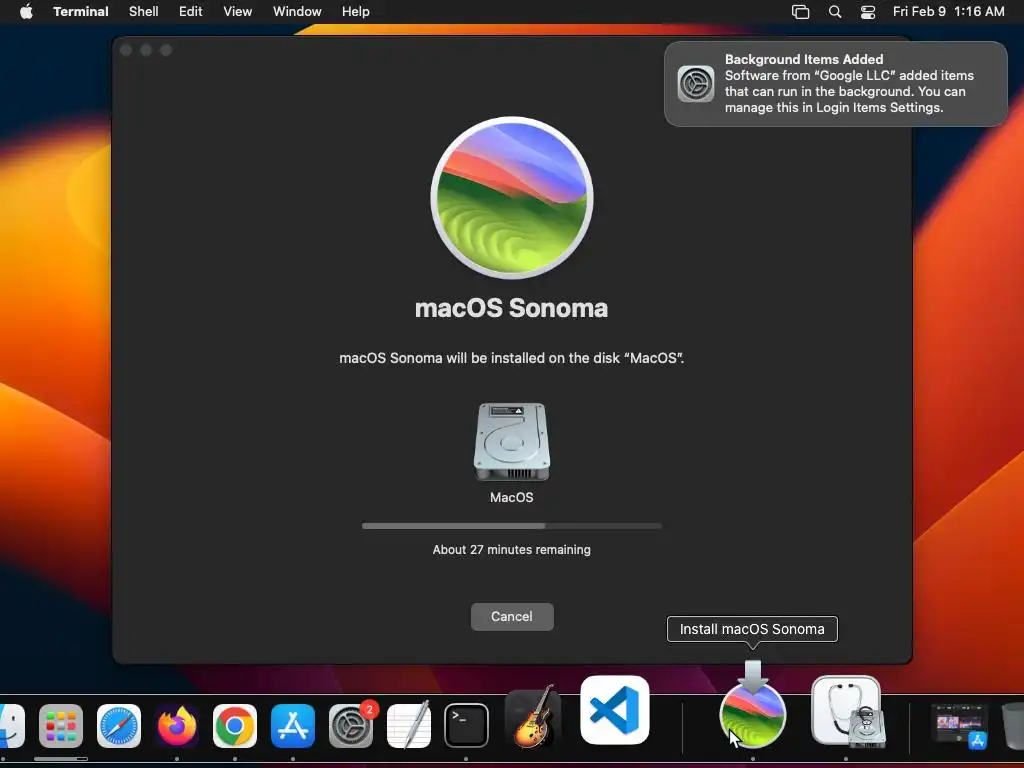This screenshot has height=768, width=1024.
Task: Click the macOS Sonoma title text
Action: coord(512,308)
